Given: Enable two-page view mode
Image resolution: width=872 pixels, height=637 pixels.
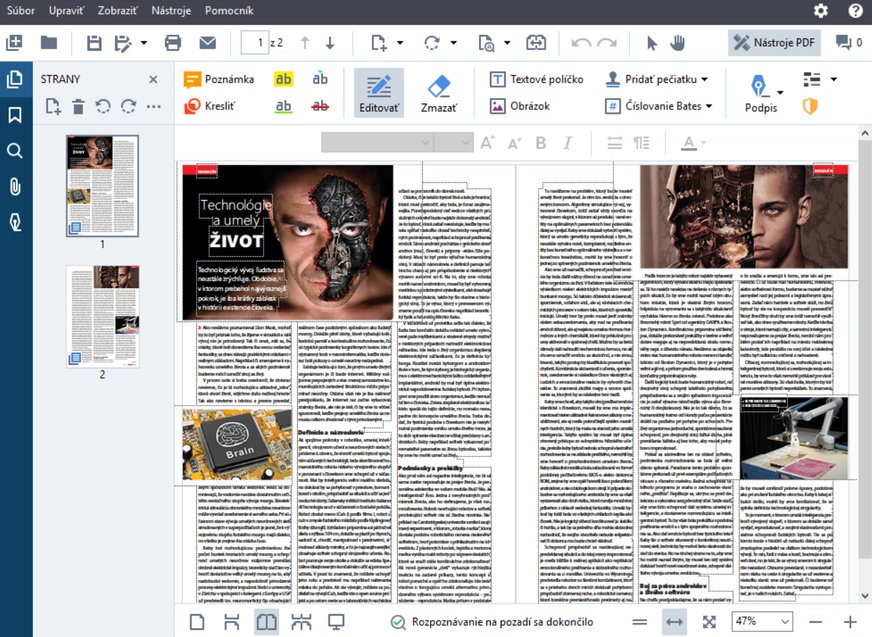Looking at the screenshot, I should [266, 621].
